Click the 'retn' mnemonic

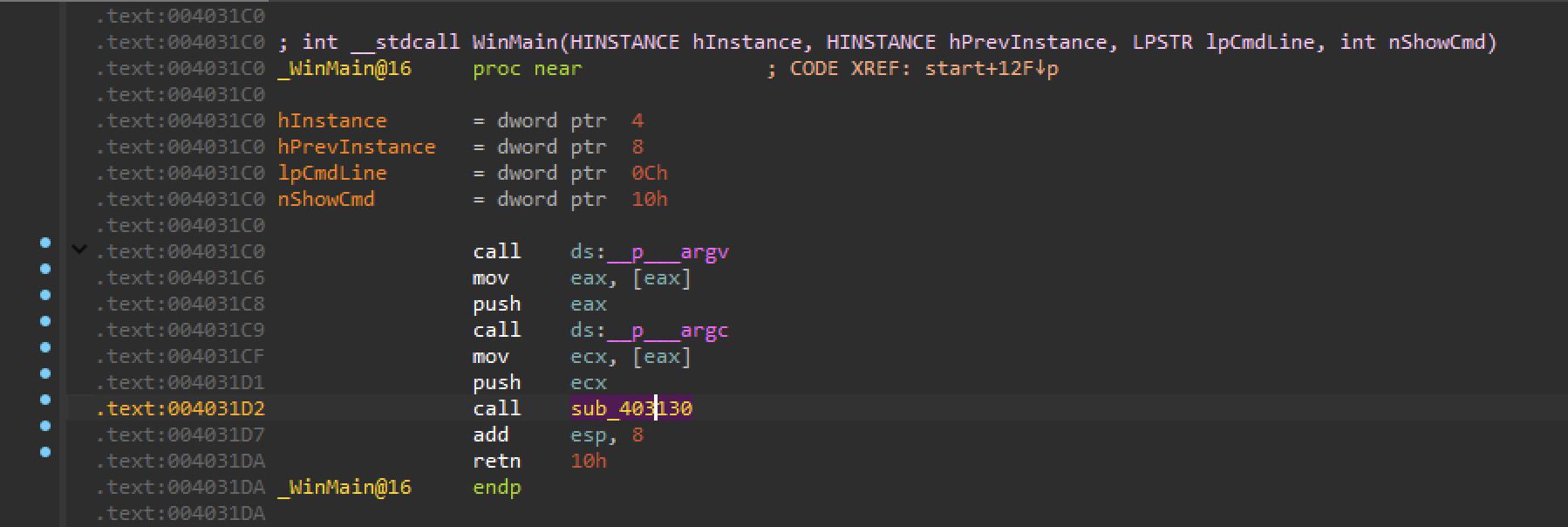497,461
